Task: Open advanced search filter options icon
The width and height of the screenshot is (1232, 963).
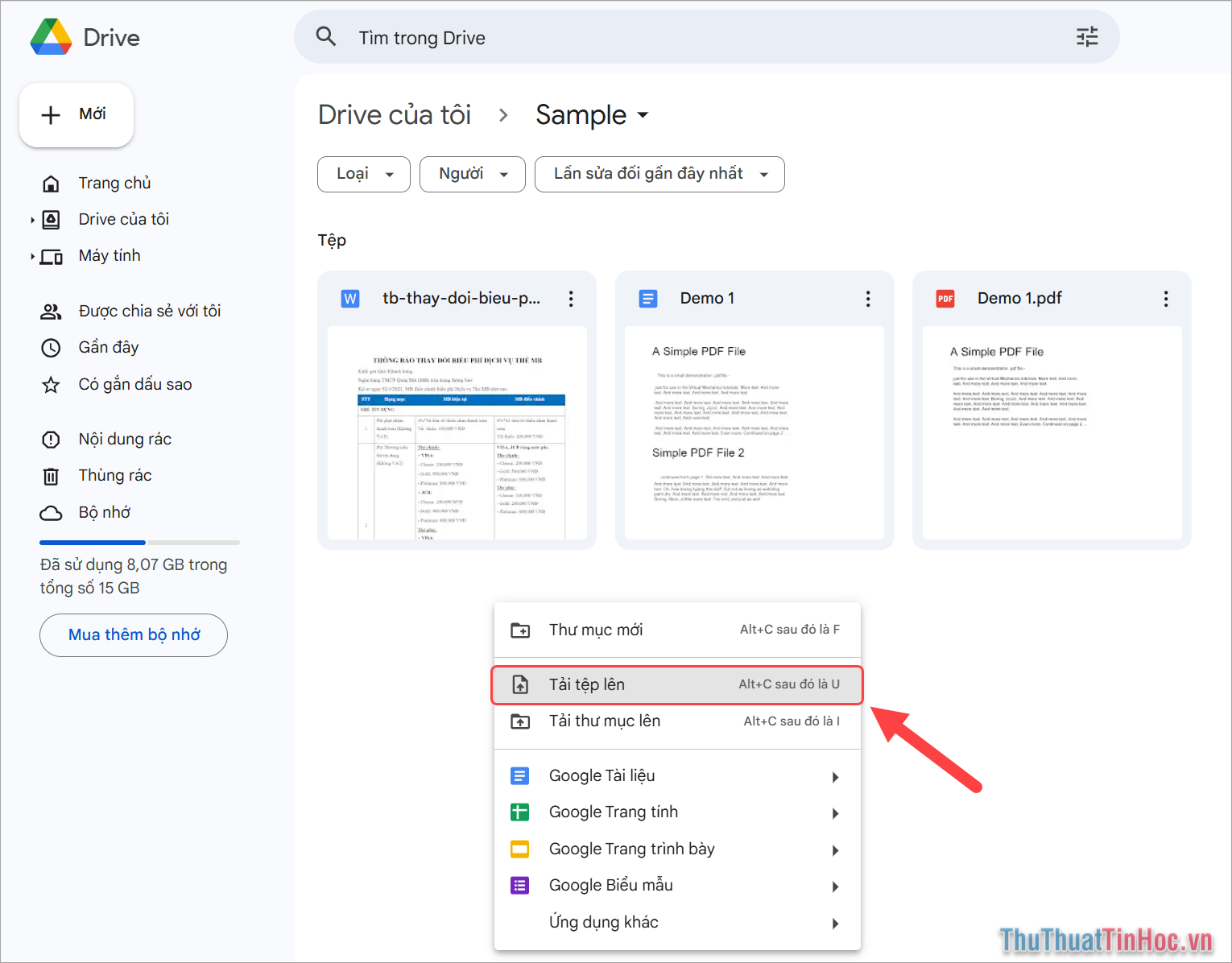Action: tap(1087, 36)
